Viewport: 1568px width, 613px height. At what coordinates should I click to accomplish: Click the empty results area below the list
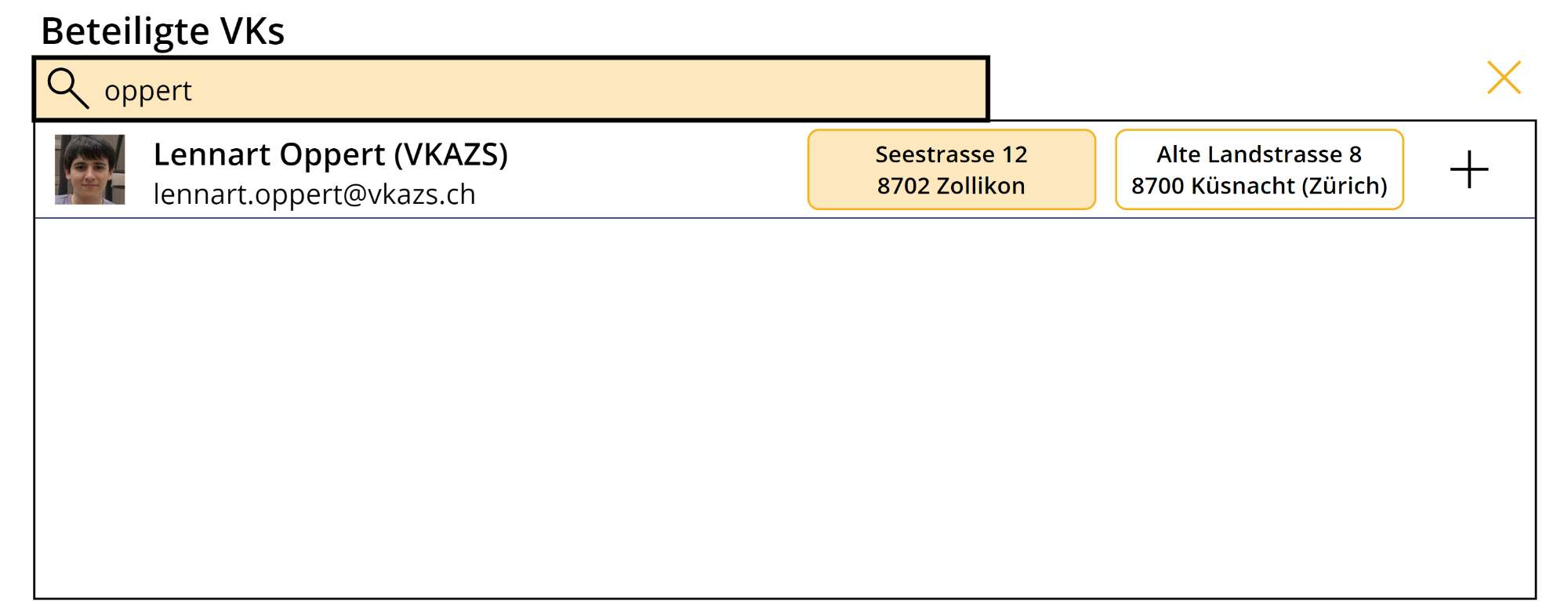coord(784,408)
